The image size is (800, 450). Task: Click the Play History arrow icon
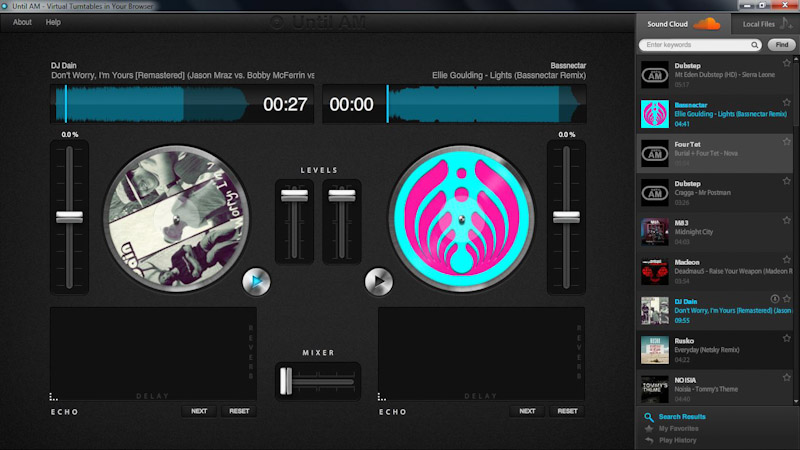[x=648, y=440]
